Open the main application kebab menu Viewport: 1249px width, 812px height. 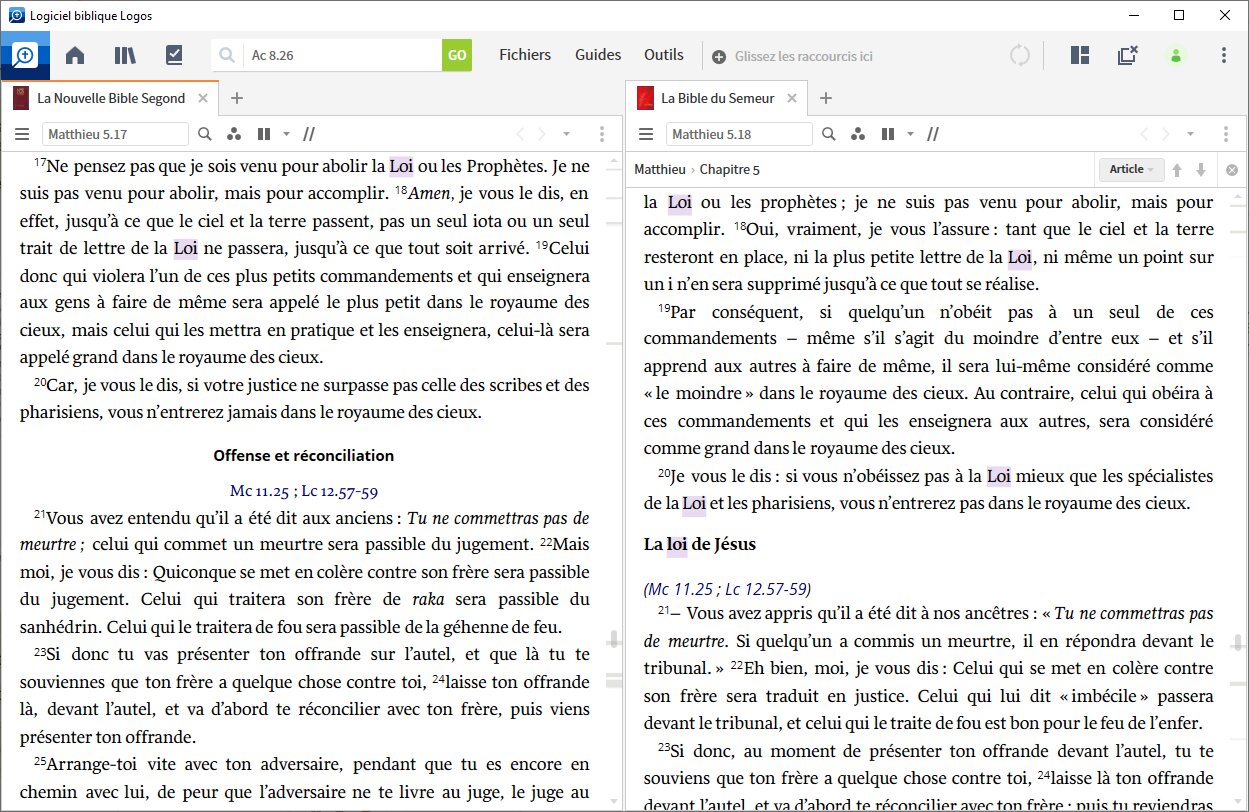(x=1224, y=56)
